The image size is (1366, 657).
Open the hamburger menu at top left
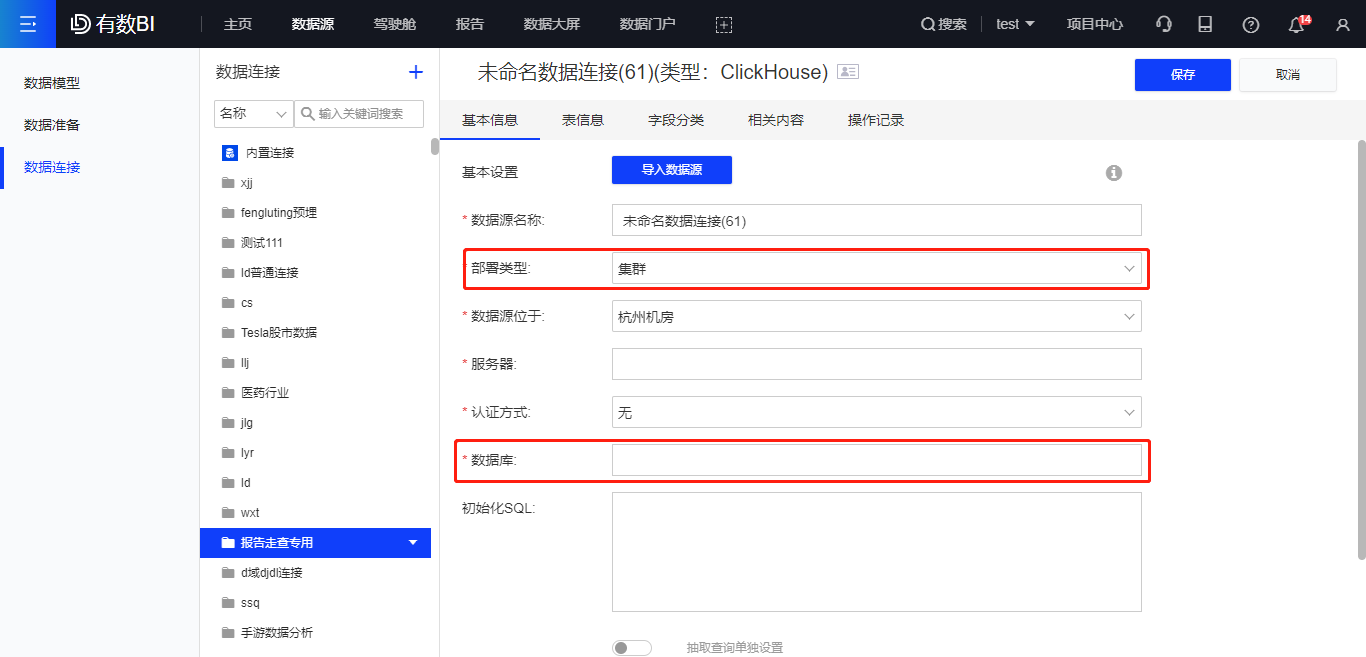(x=27, y=23)
